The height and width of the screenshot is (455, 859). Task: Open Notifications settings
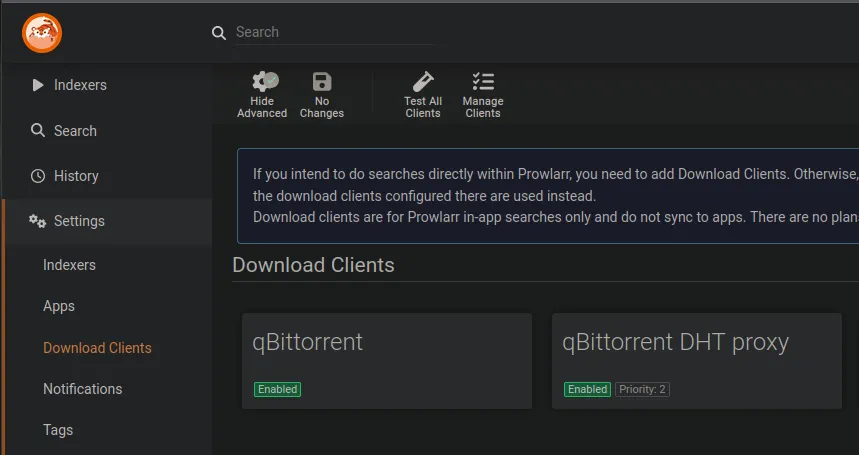pos(82,389)
